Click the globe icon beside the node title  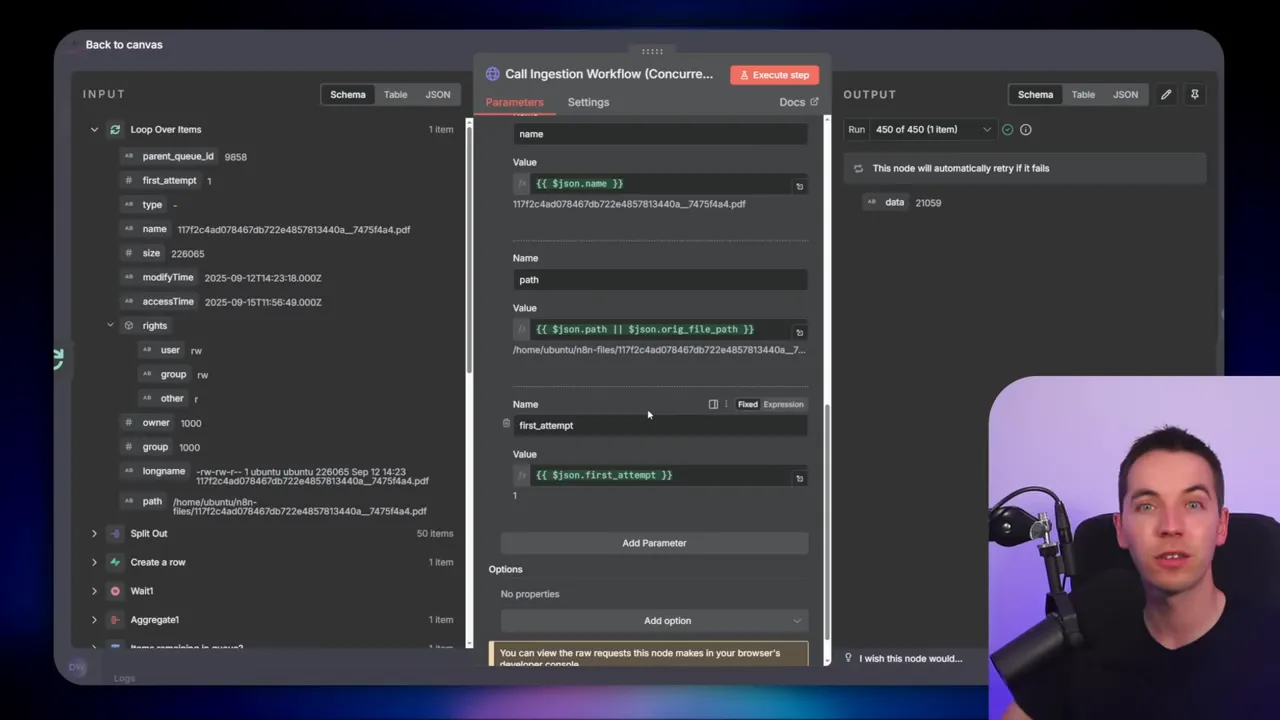tap(492, 74)
